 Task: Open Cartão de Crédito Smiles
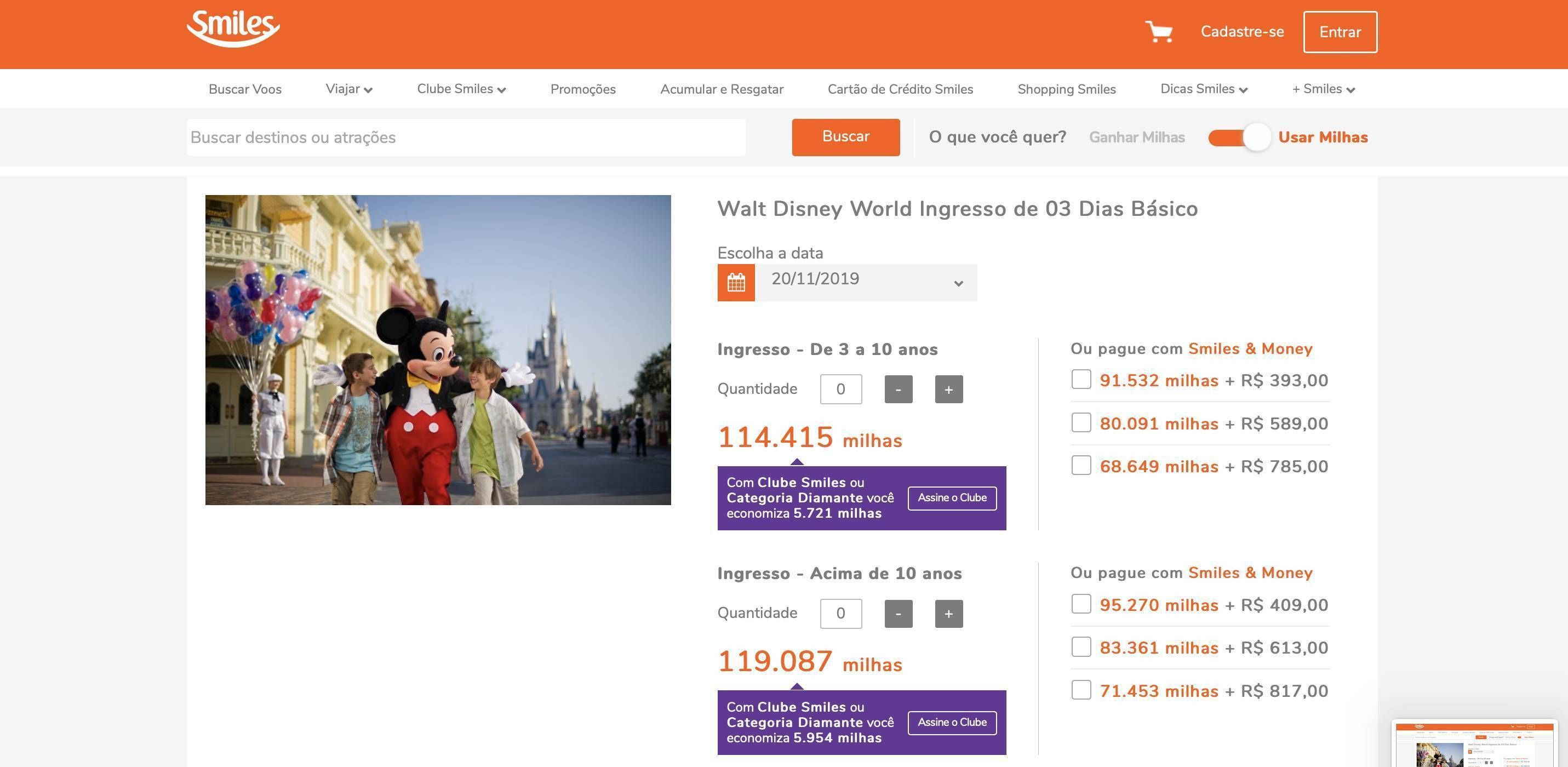[900, 89]
